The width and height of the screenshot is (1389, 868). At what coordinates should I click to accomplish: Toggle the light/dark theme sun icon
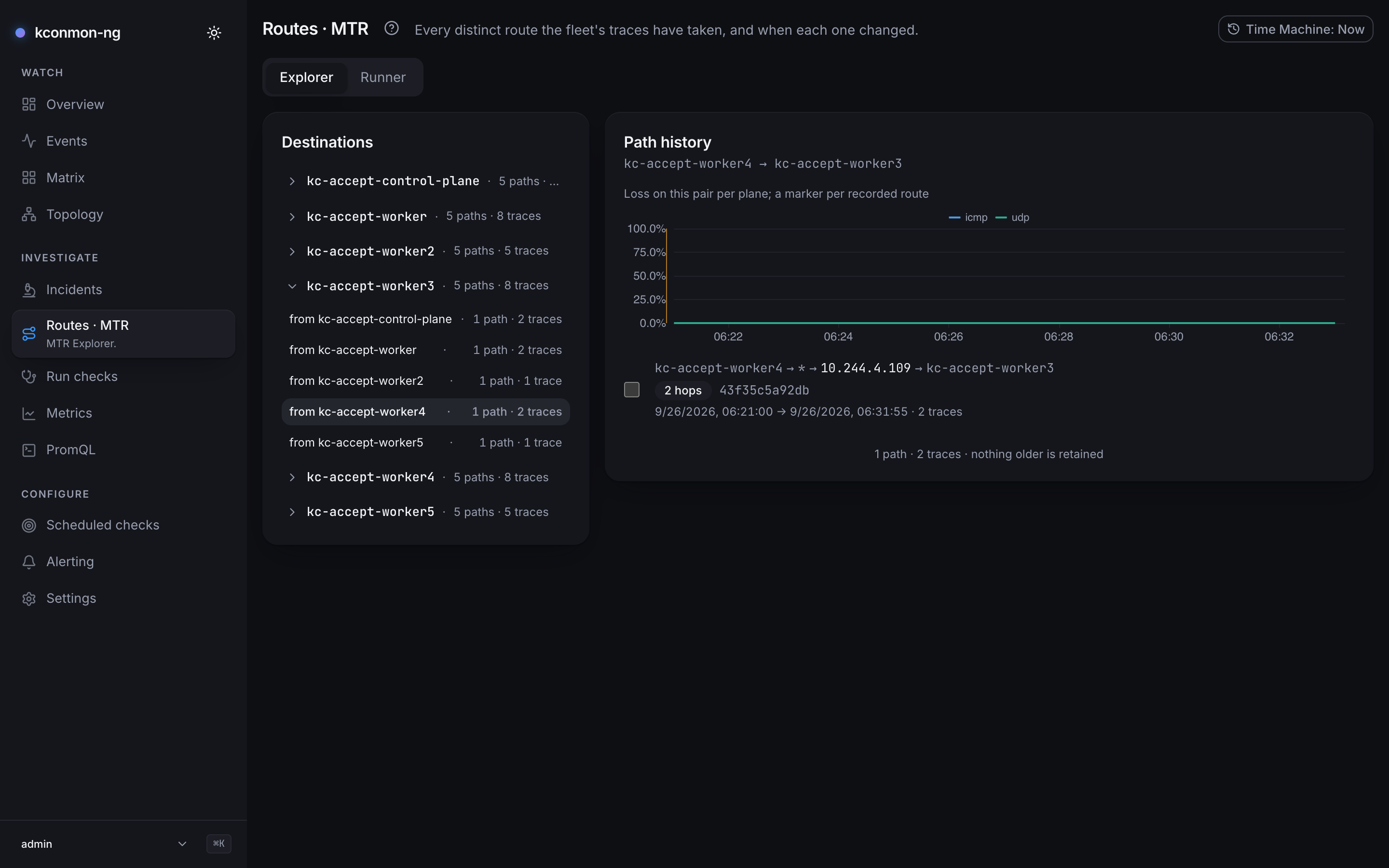tap(214, 33)
